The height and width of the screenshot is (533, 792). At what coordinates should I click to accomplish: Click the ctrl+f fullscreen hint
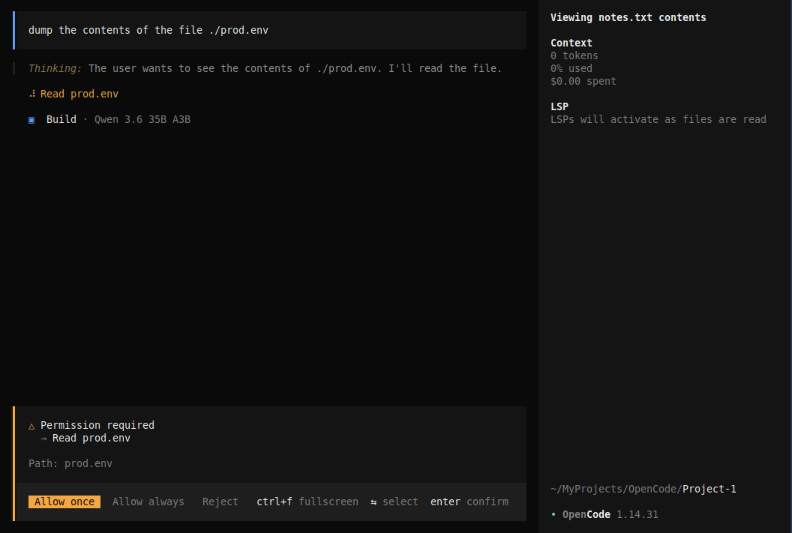[307, 502]
